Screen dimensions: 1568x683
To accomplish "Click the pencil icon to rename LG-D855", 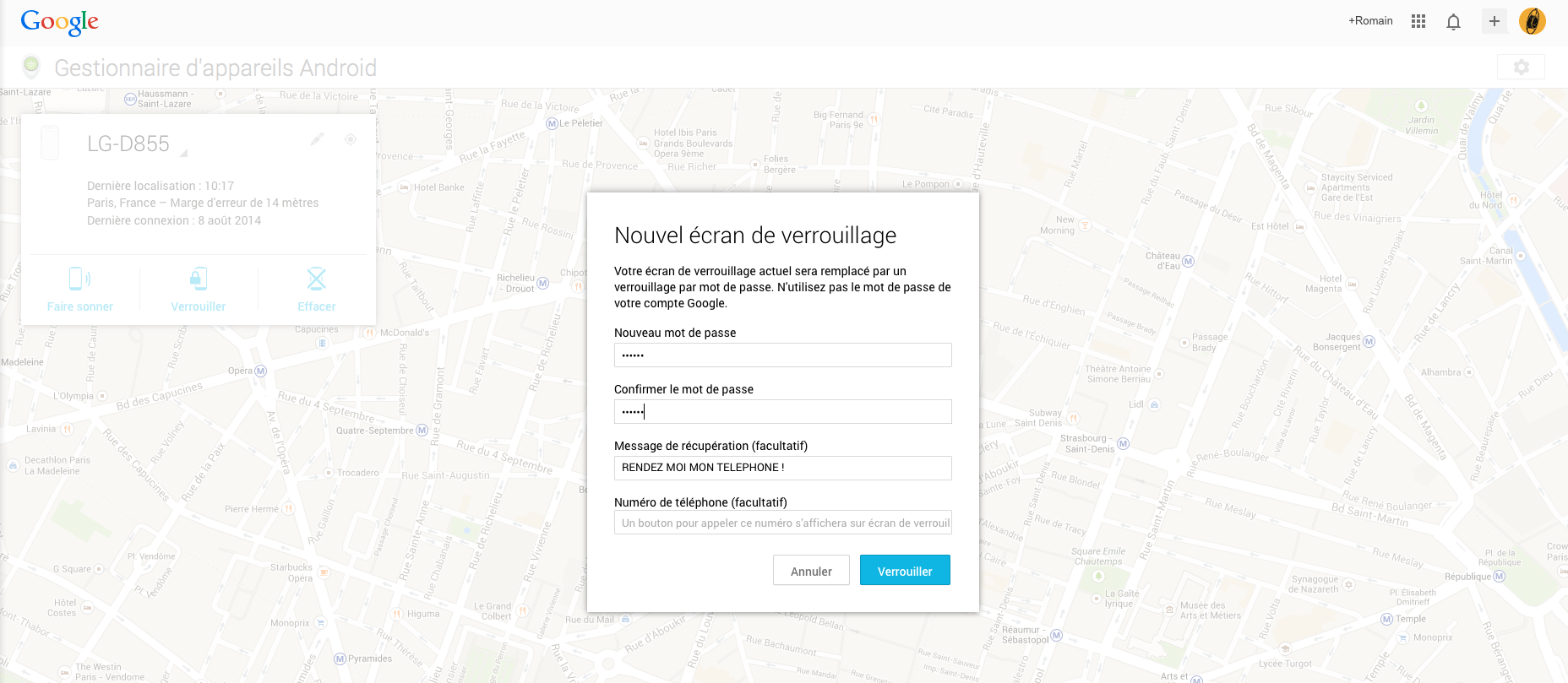I will (317, 139).
